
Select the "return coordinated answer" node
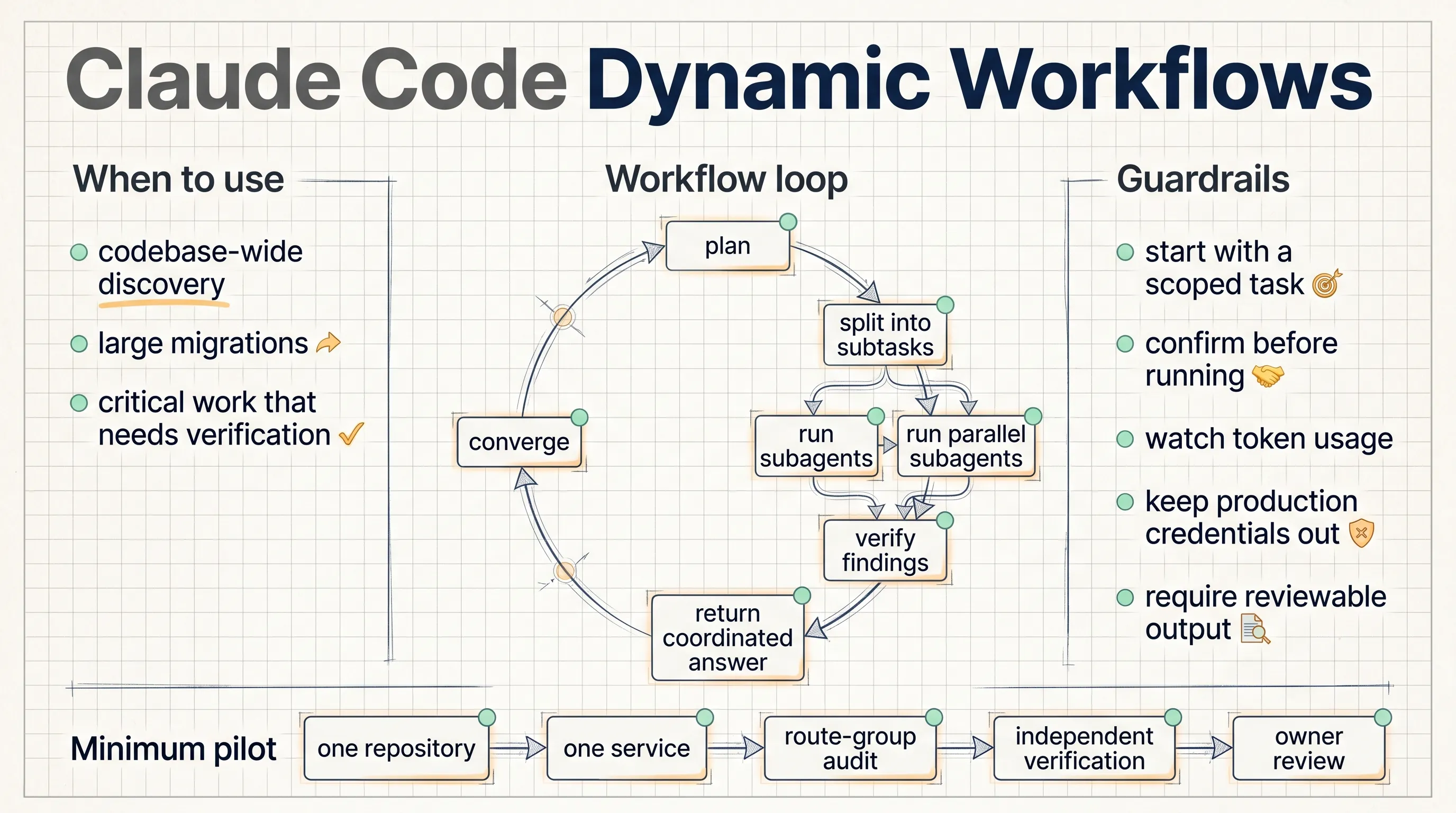click(727, 638)
